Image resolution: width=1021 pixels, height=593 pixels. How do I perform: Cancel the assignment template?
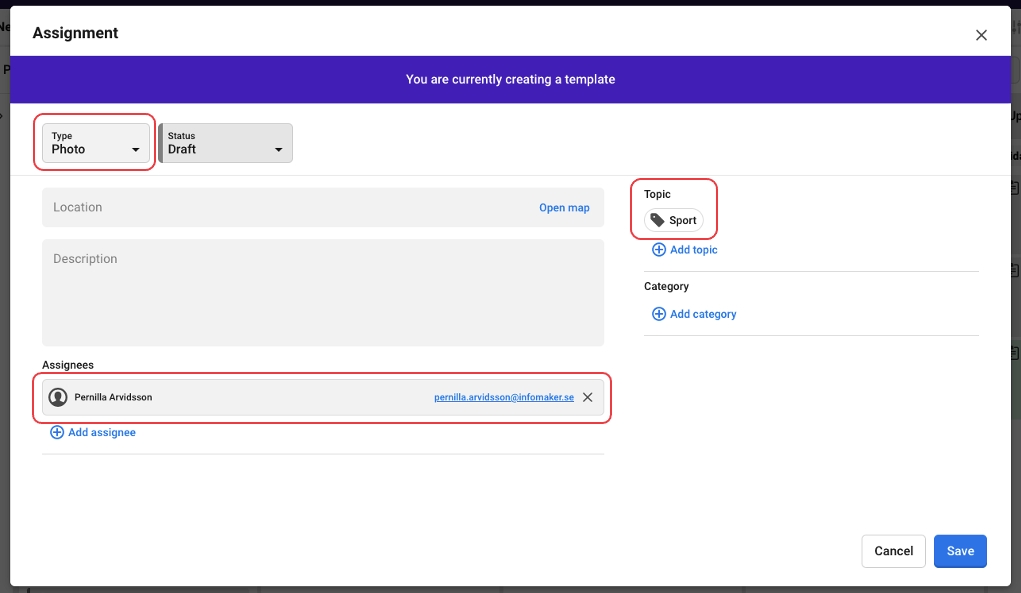tap(893, 551)
